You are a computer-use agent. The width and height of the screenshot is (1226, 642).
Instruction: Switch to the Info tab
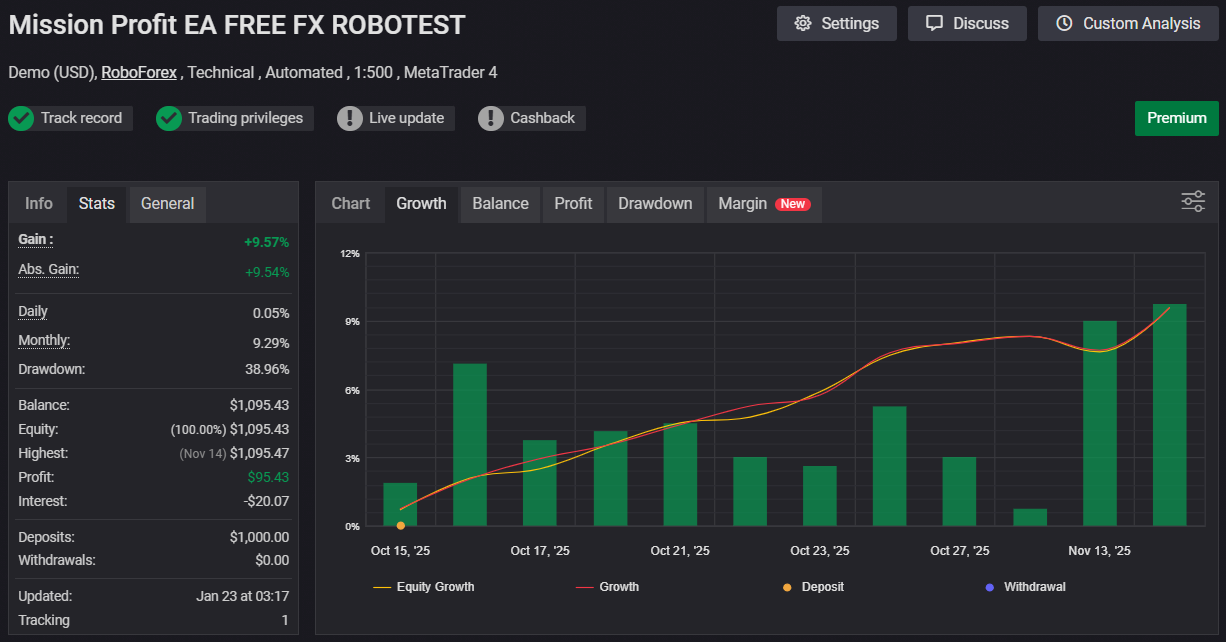pyautogui.click(x=39, y=204)
